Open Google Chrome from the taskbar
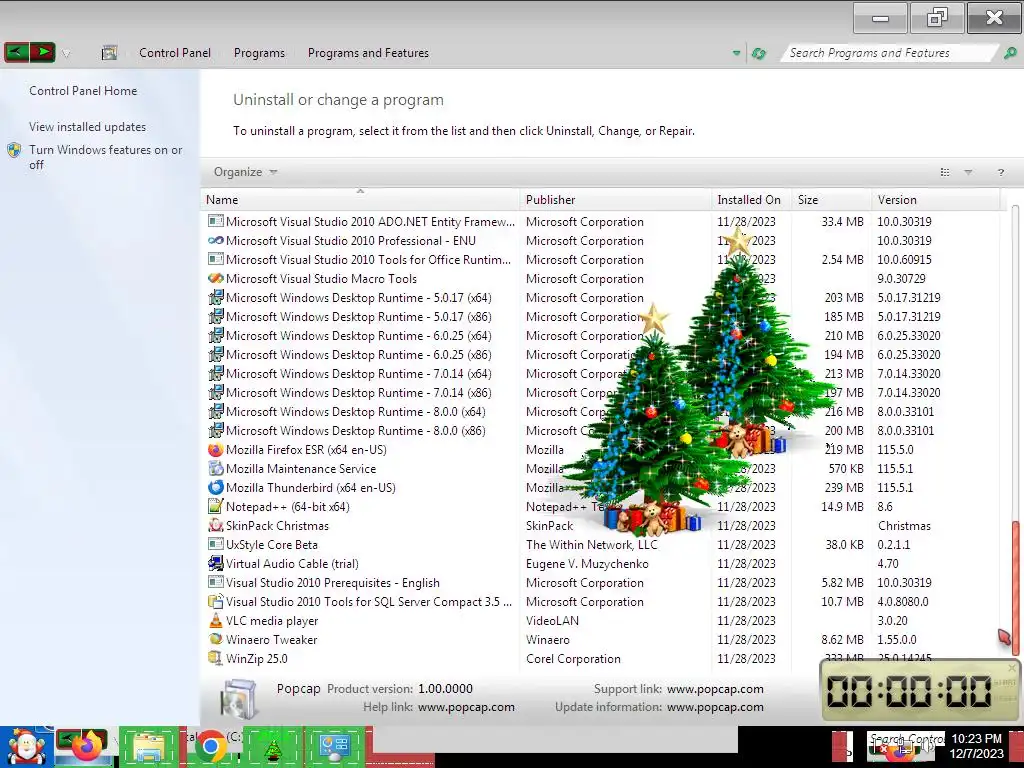 [210, 747]
